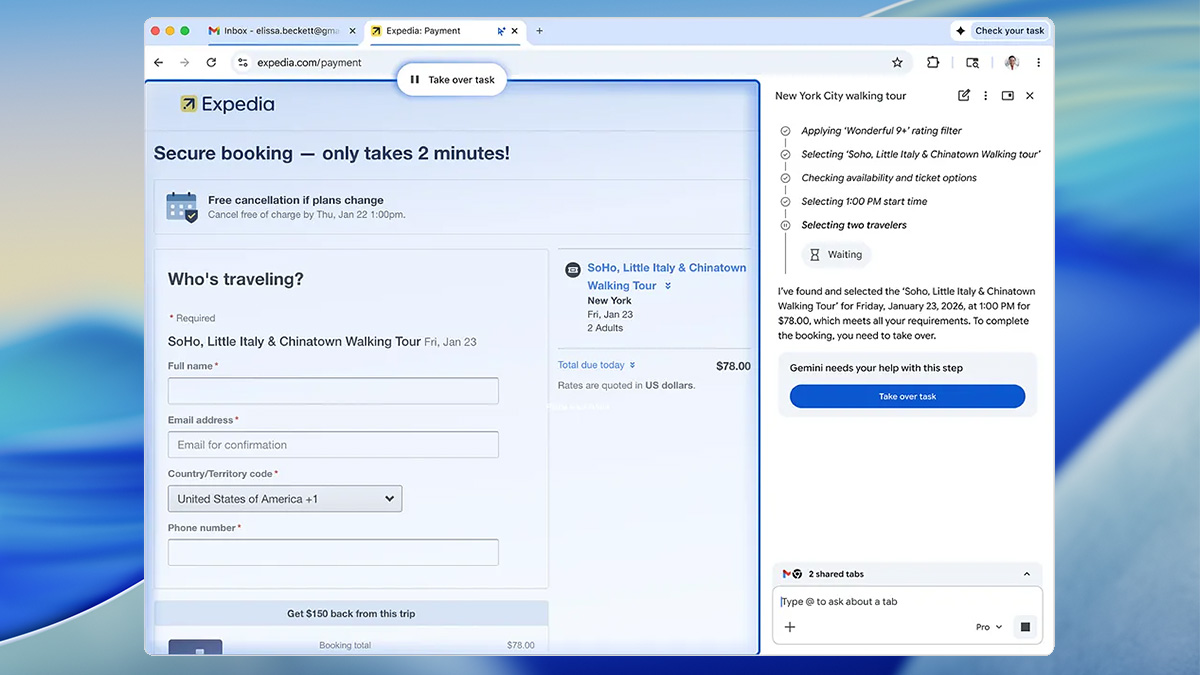This screenshot has height=675, width=1200.
Task: Collapse the 2 shared tabs section
Action: tap(1026, 573)
